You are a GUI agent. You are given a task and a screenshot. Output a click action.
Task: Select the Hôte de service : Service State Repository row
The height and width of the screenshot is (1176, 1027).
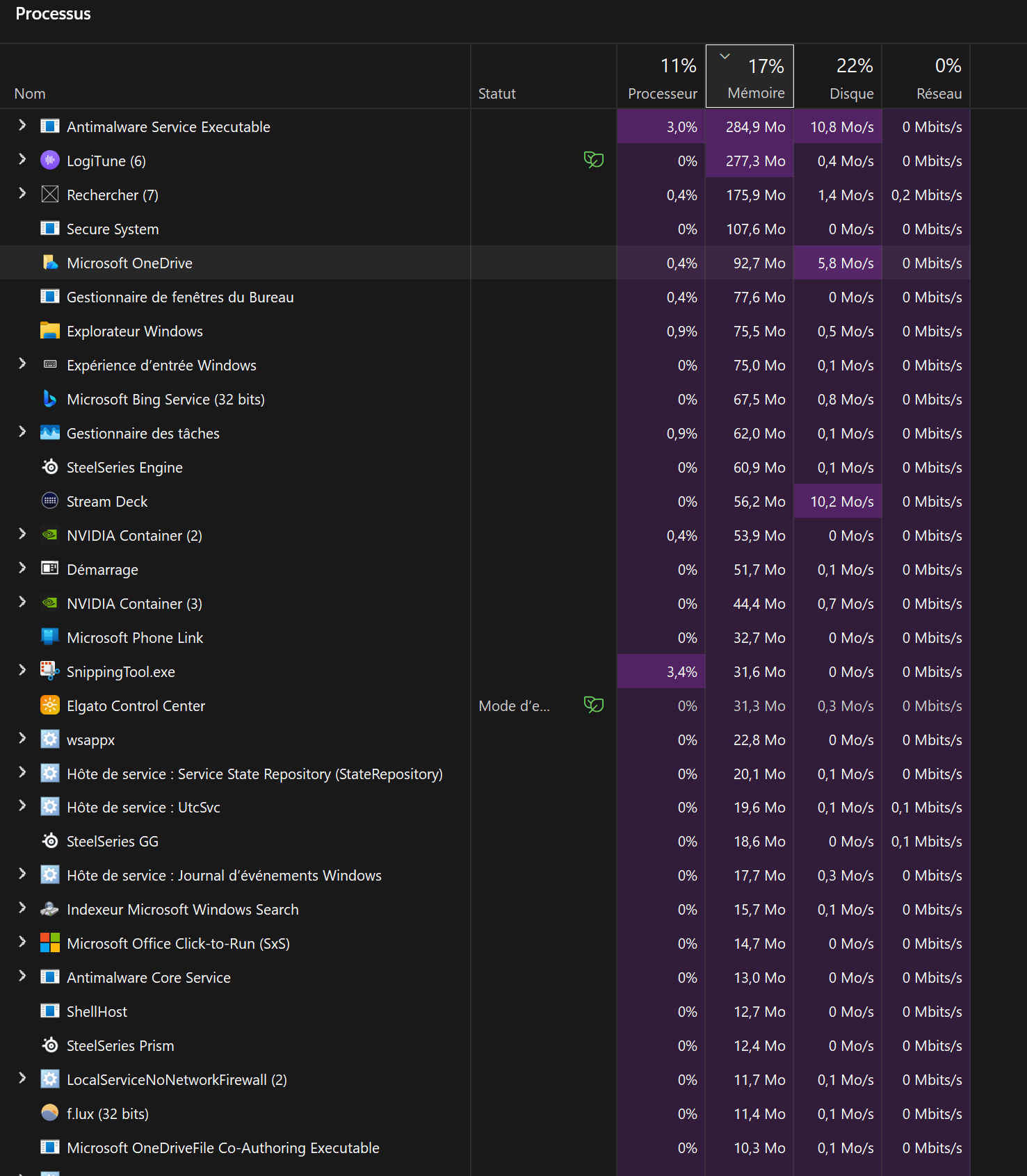[x=485, y=774]
